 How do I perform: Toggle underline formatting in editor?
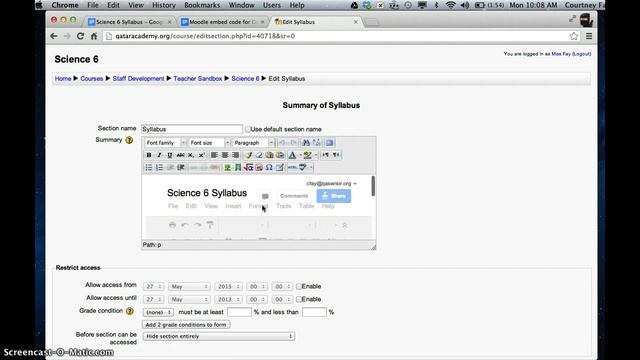[170, 155]
